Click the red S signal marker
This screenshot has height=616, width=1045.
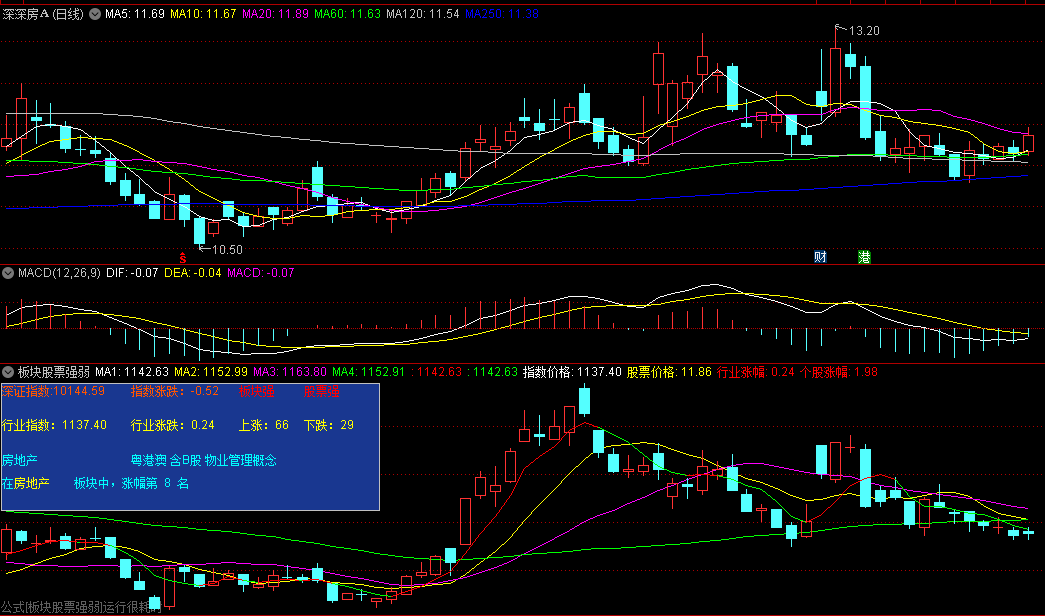(x=183, y=257)
